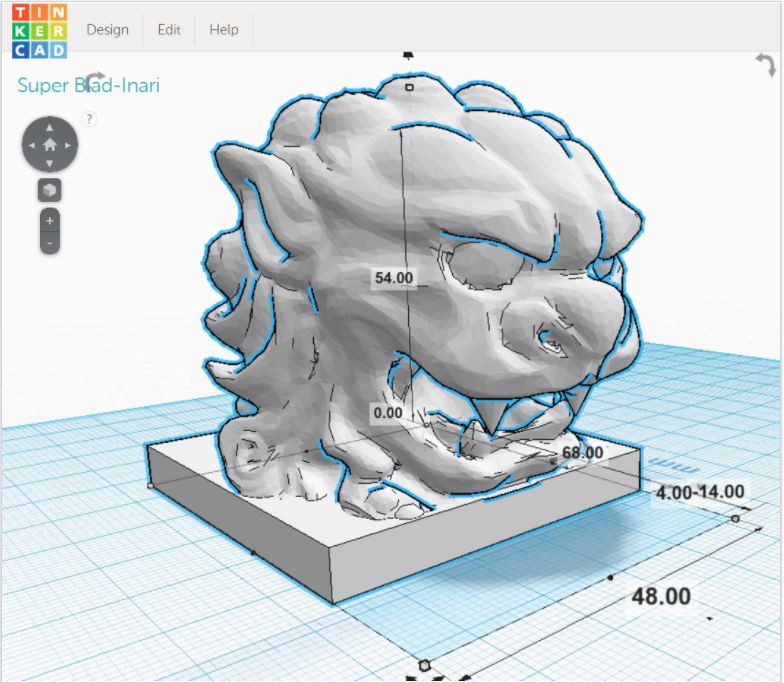Click the 68.00 length dimension
This screenshot has height=683, width=784.
click(x=582, y=452)
